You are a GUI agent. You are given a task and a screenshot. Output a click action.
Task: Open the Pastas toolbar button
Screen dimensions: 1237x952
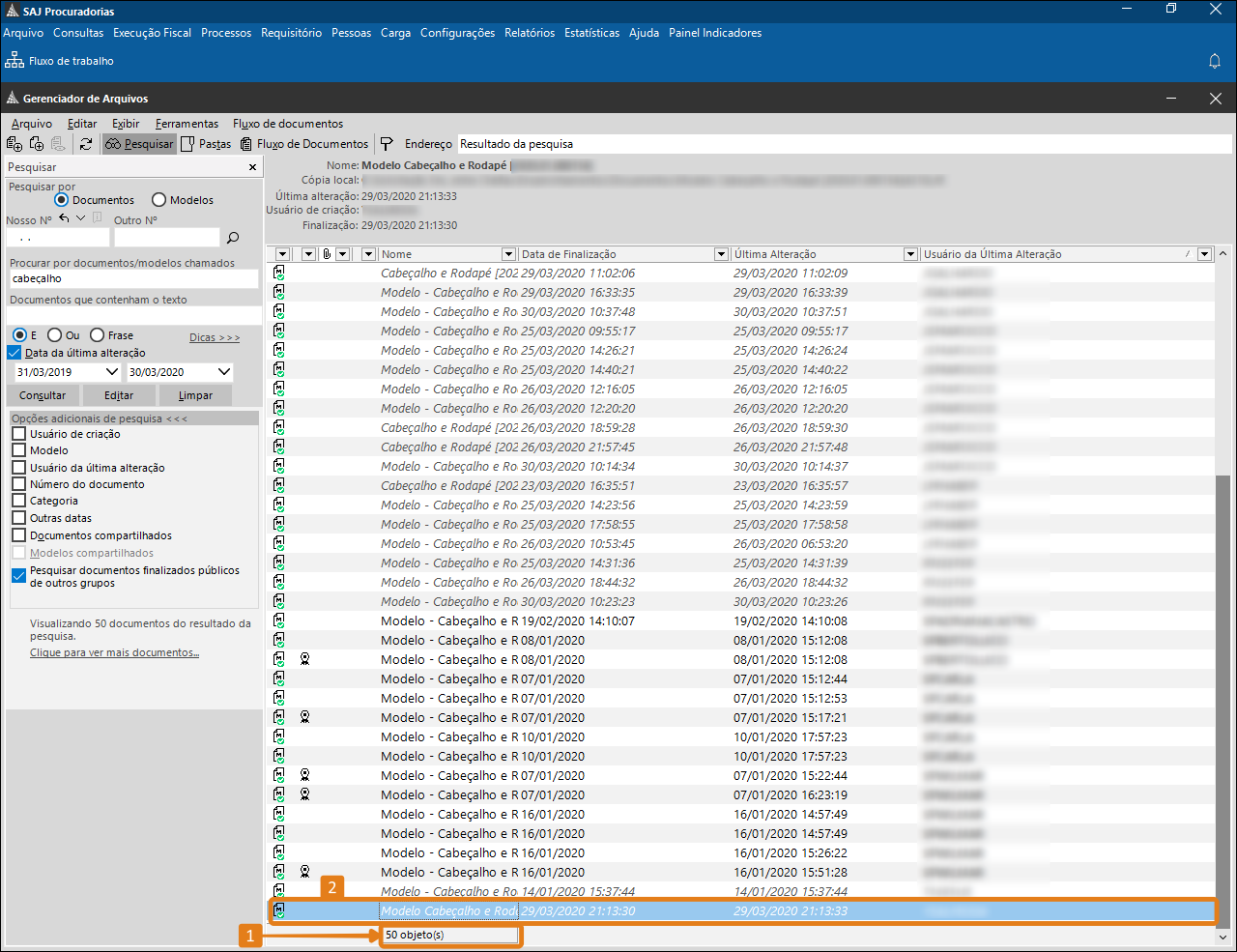coord(207,144)
